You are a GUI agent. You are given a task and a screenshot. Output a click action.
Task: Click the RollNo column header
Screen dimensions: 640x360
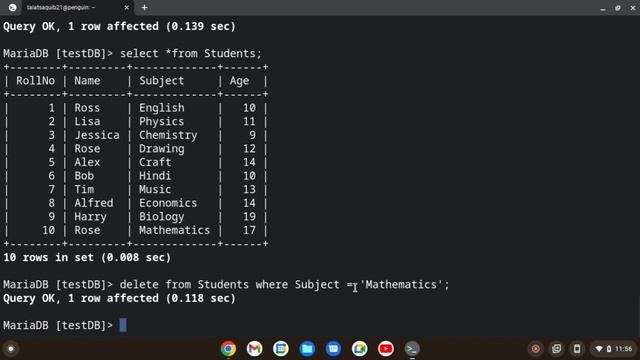pos(36,80)
